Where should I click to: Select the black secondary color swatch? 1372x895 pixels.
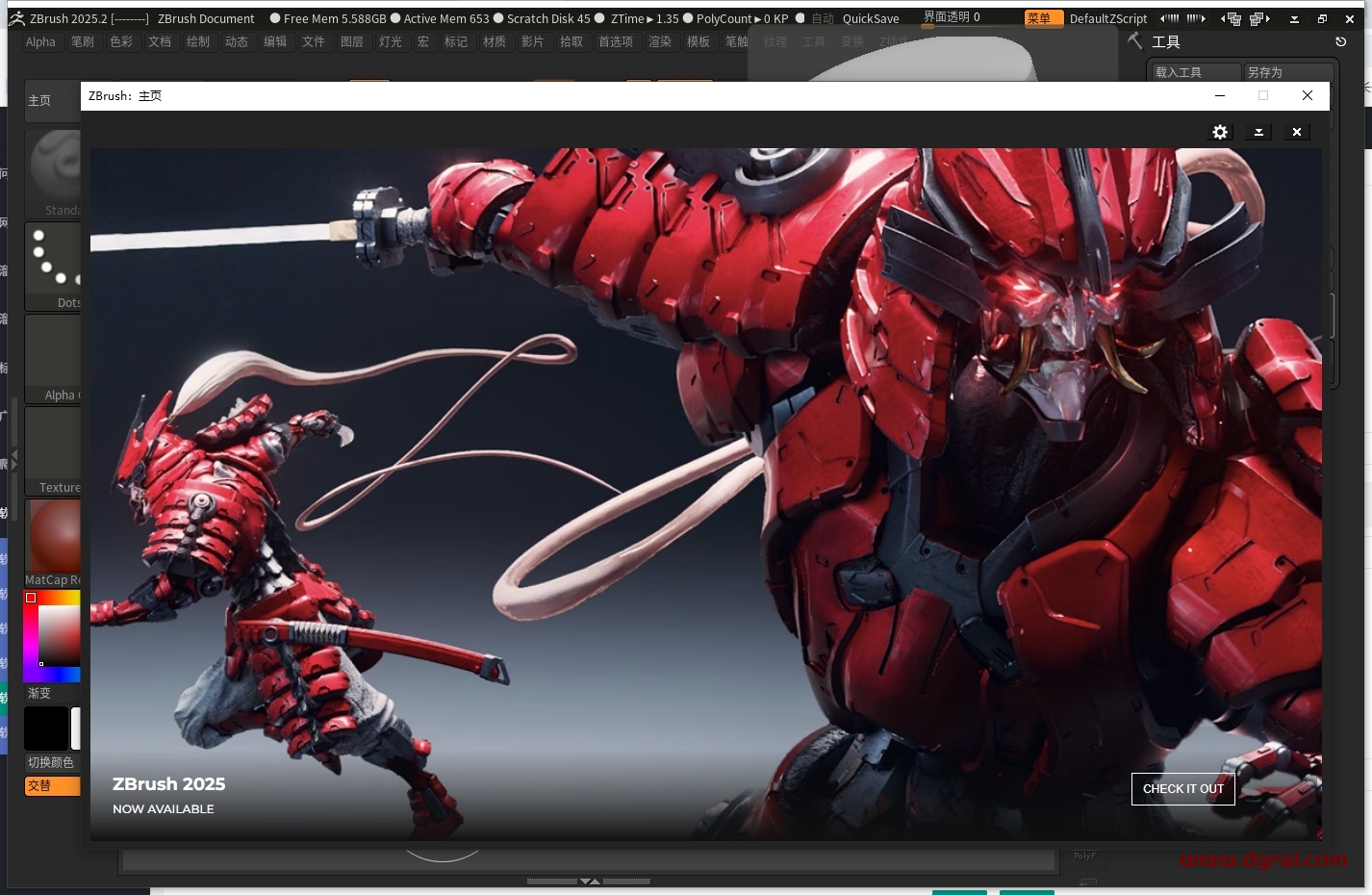(46, 729)
